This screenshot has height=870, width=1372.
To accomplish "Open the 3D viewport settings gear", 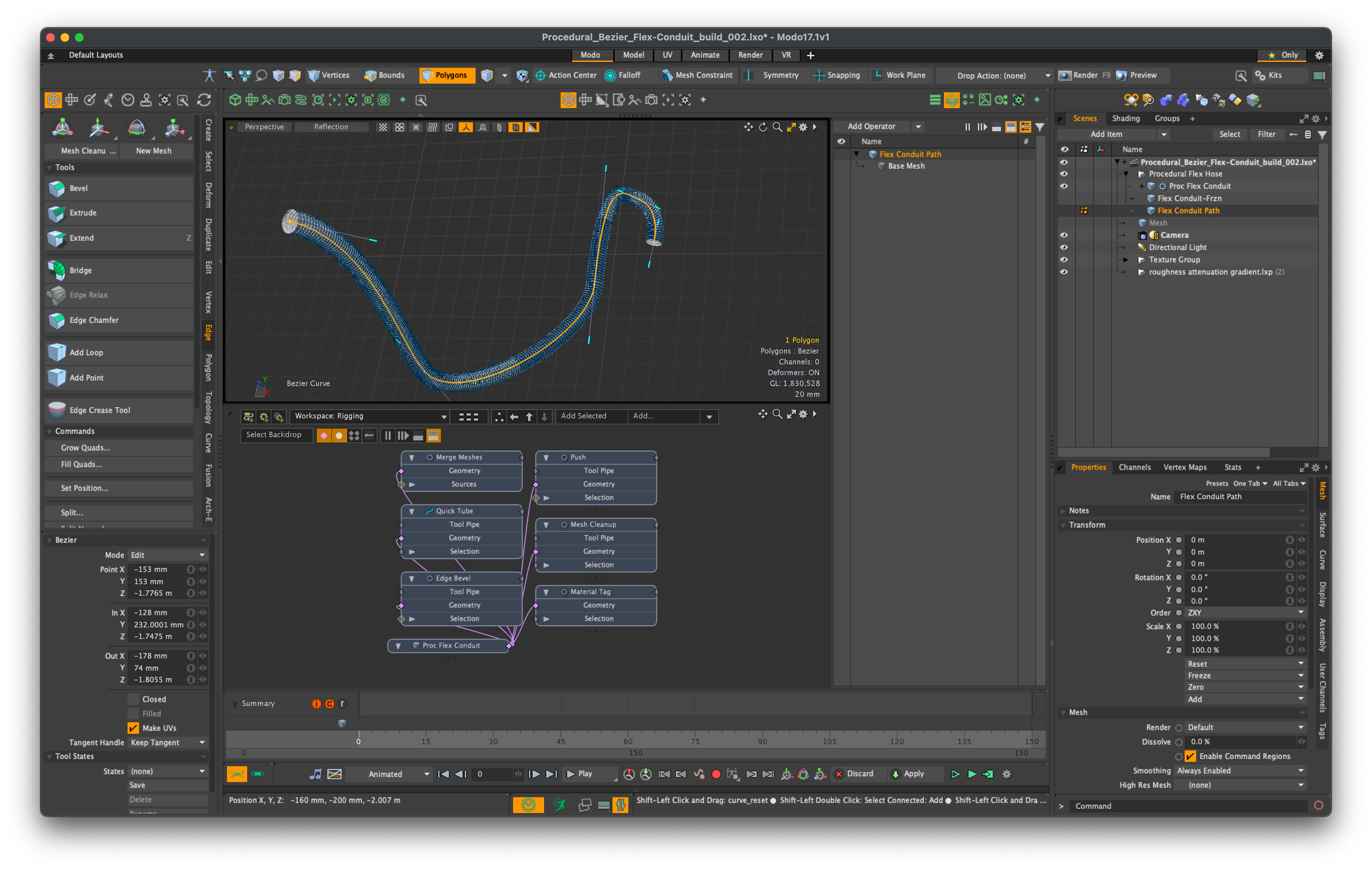I will point(803,127).
